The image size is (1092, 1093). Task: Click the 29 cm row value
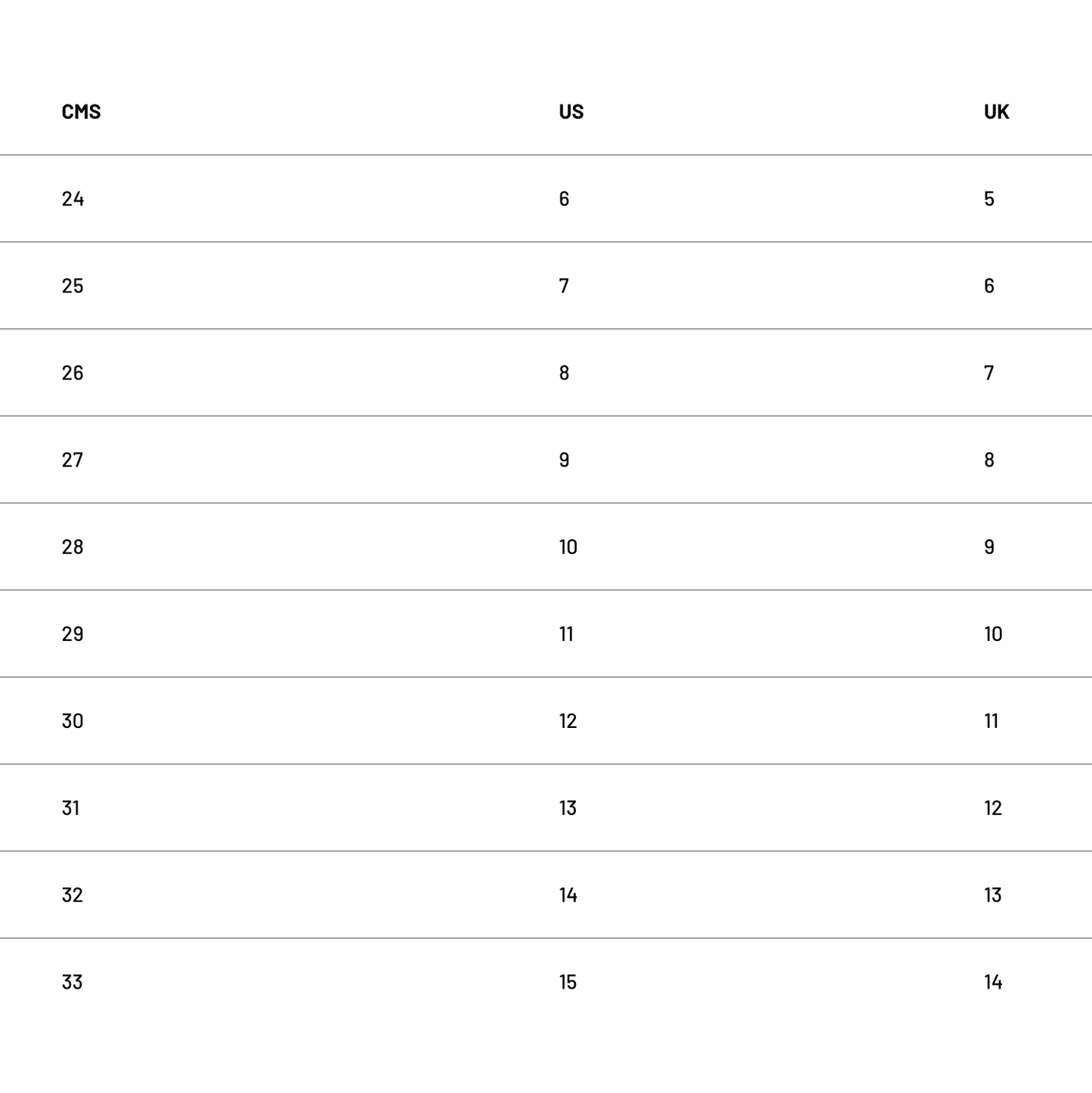[73, 633]
